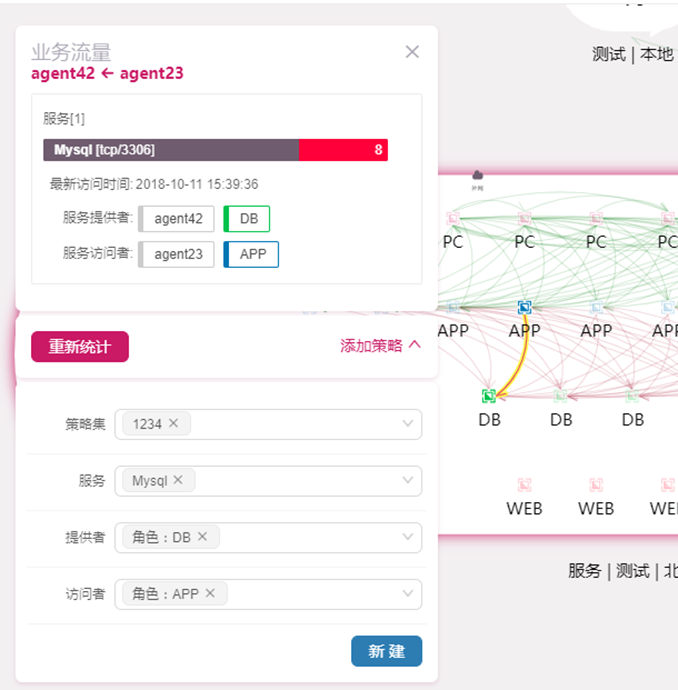This screenshot has width=678, height=690.
Task: Close the 业务流量 panel
Action: (412, 52)
